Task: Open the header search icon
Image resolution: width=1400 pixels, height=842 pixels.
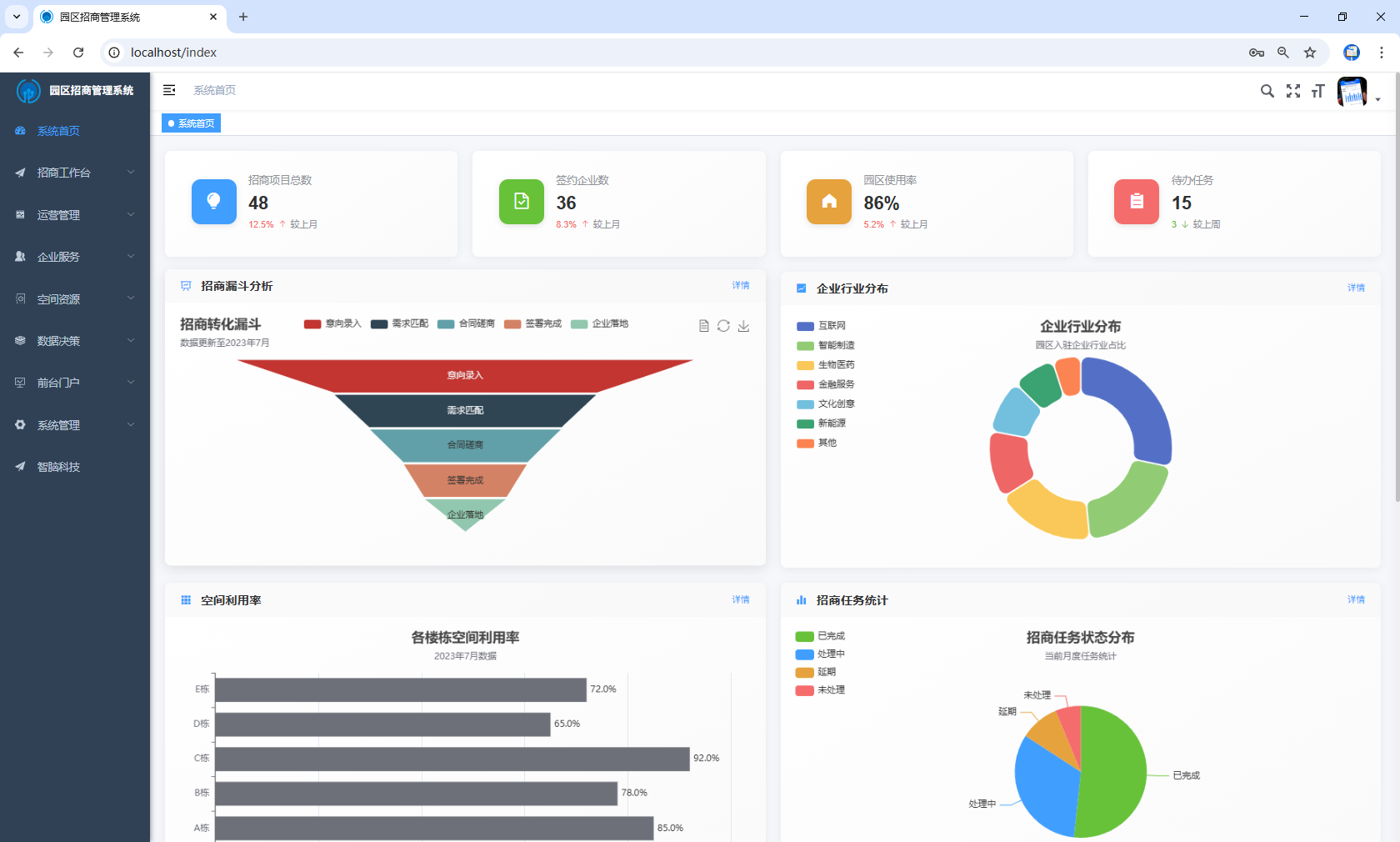Action: 1267,91
